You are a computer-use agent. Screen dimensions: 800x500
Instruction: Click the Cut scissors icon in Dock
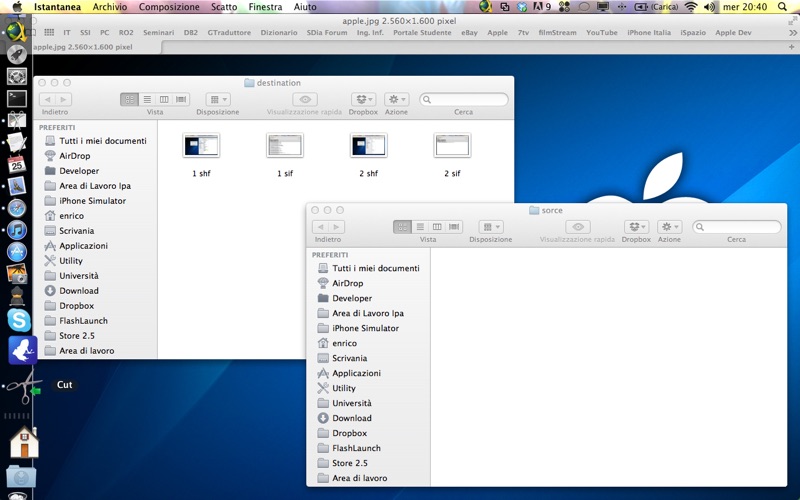[x=23, y=386]
